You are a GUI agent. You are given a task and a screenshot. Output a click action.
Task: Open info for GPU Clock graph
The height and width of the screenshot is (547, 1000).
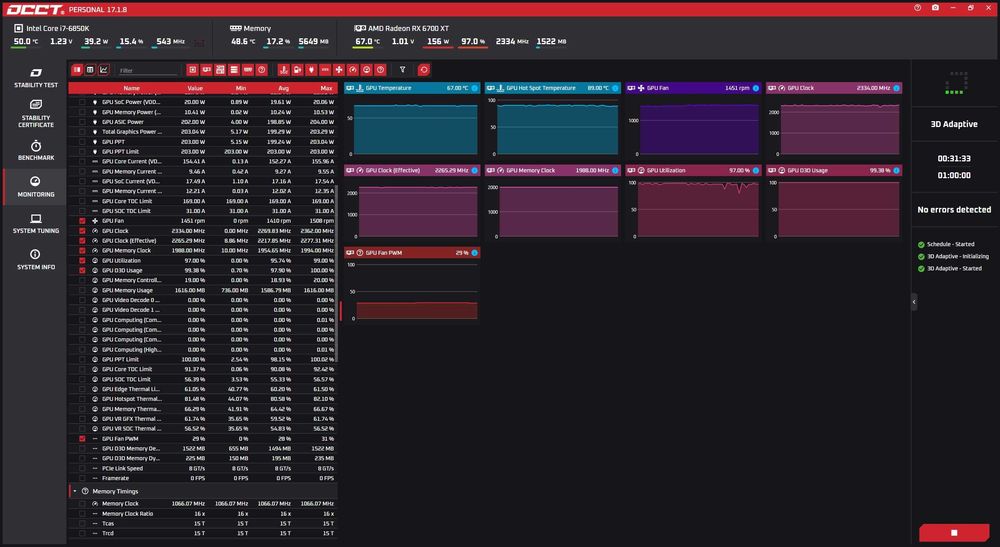click(896, 88)
